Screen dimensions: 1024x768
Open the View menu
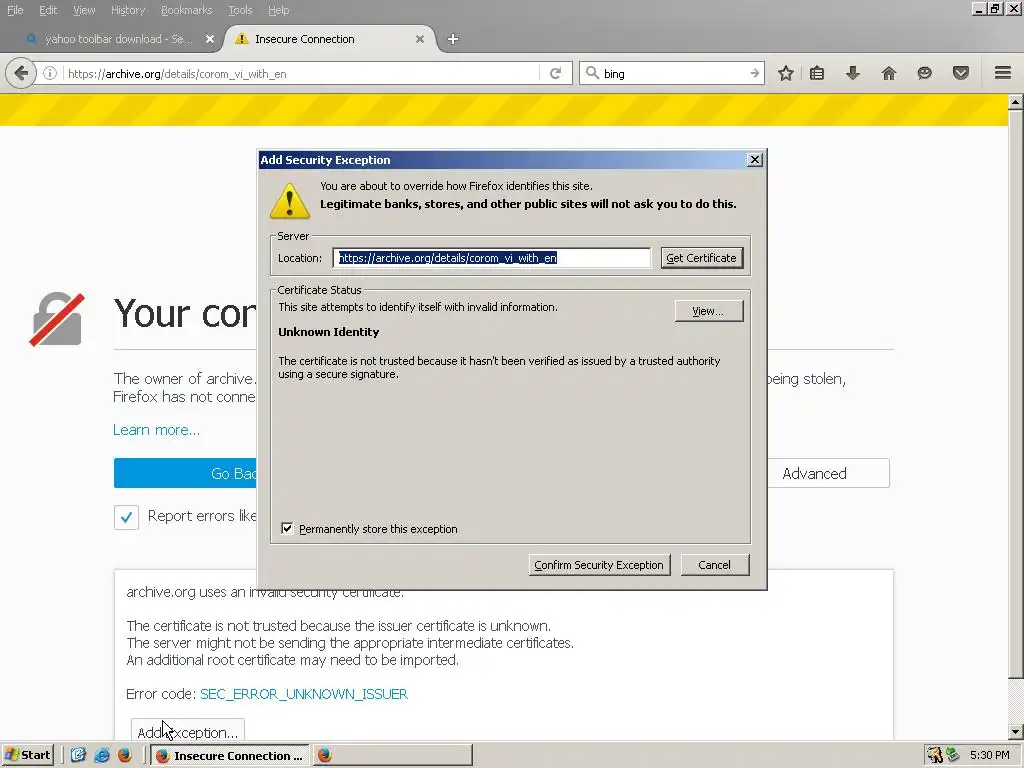coord(84,10)
